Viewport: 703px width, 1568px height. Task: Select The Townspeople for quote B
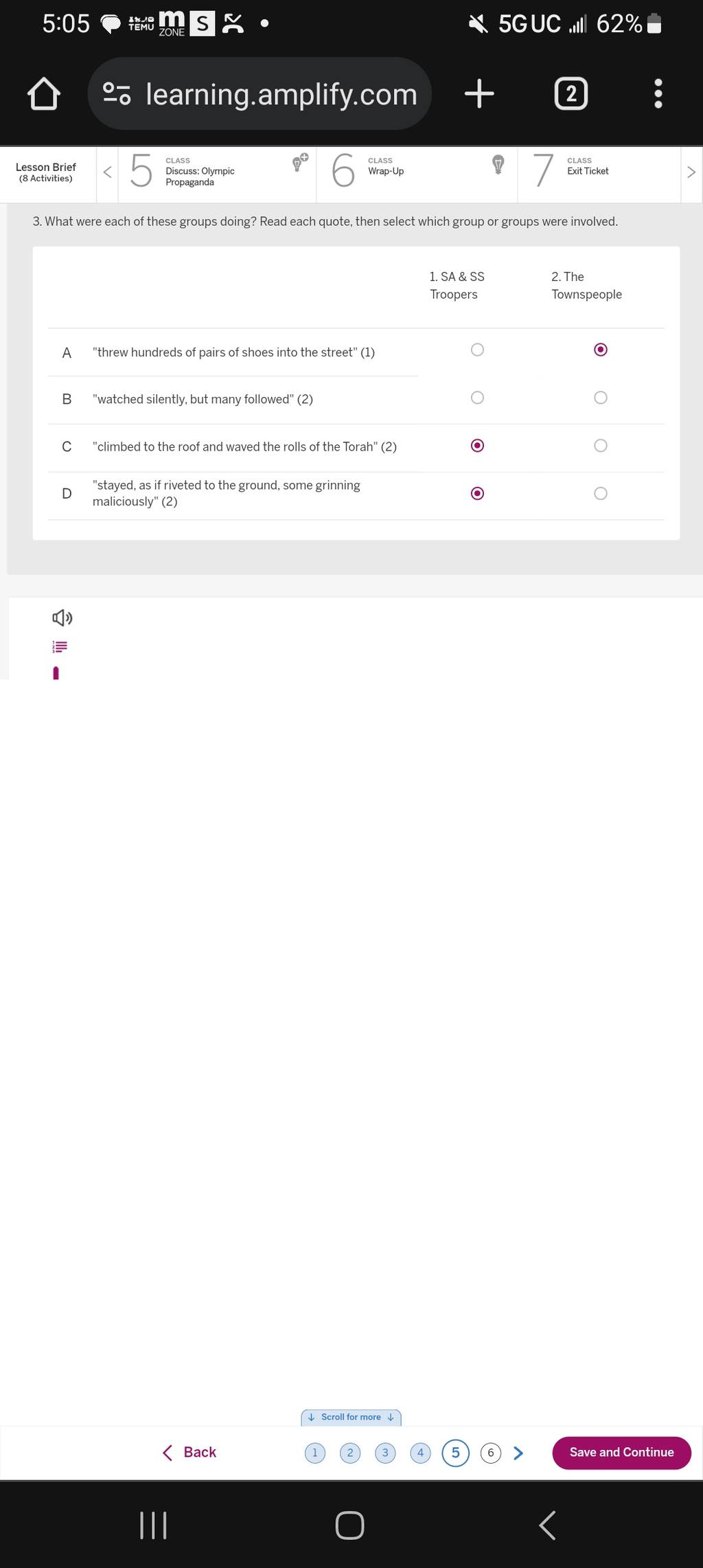pos(600,398)
